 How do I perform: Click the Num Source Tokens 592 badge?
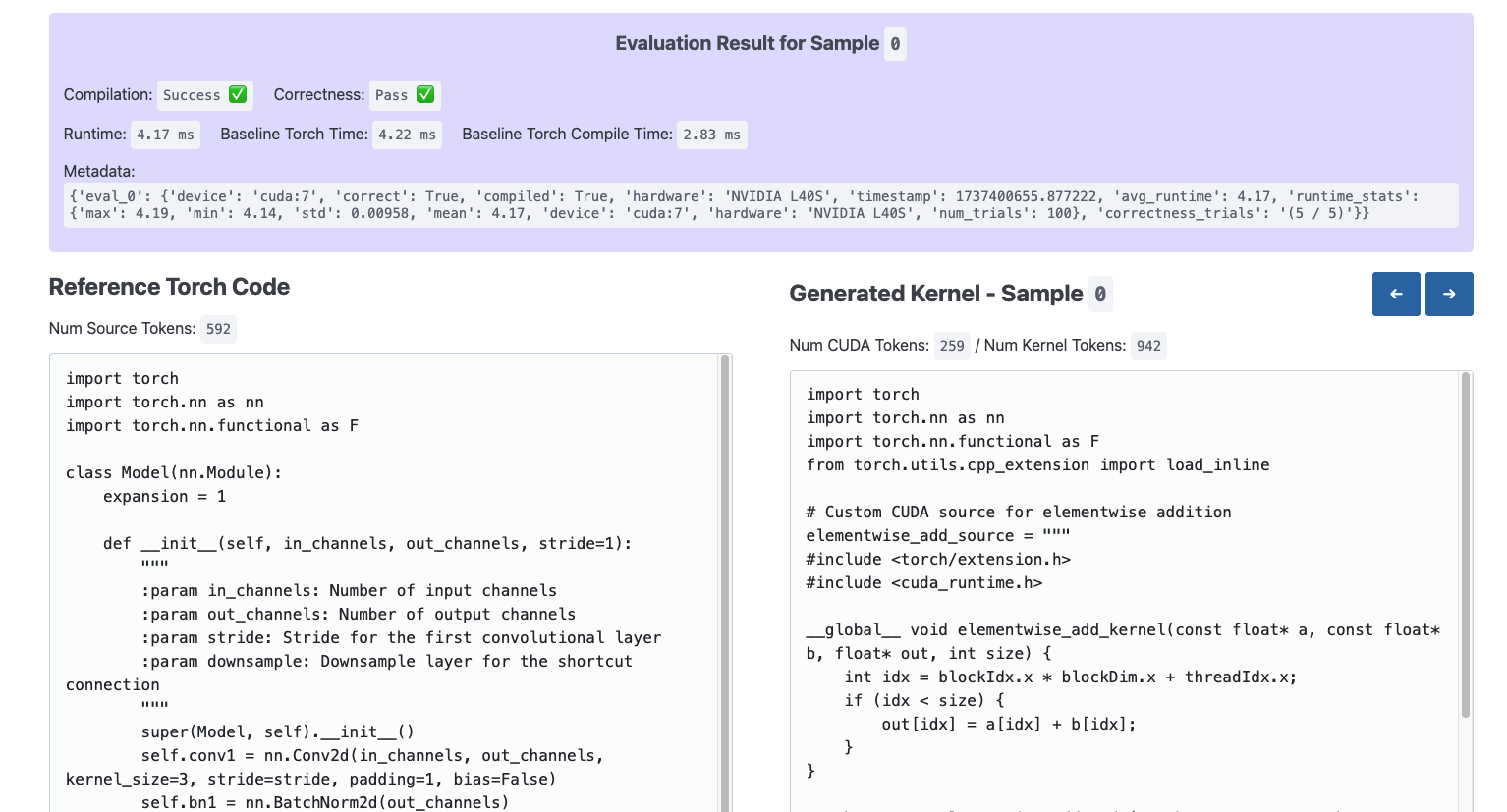[218, 329]
